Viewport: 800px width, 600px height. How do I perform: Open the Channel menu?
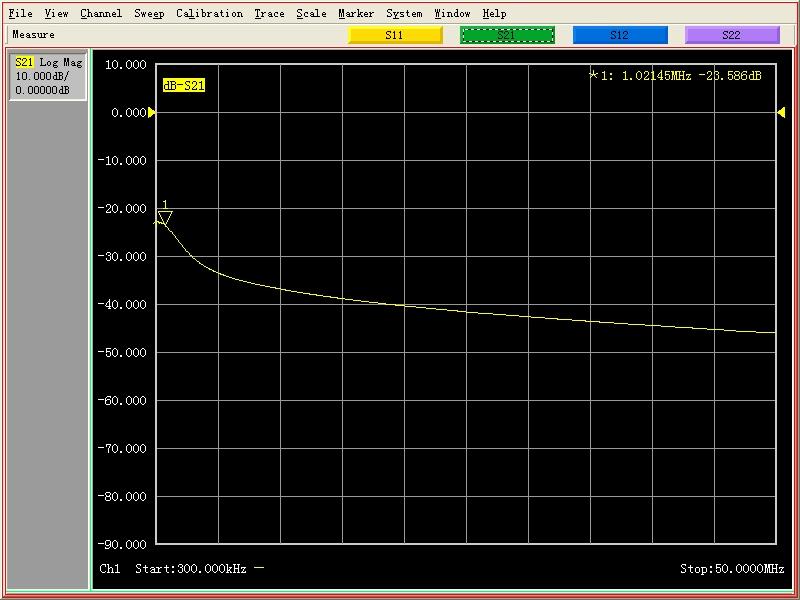tap(101, 13)
